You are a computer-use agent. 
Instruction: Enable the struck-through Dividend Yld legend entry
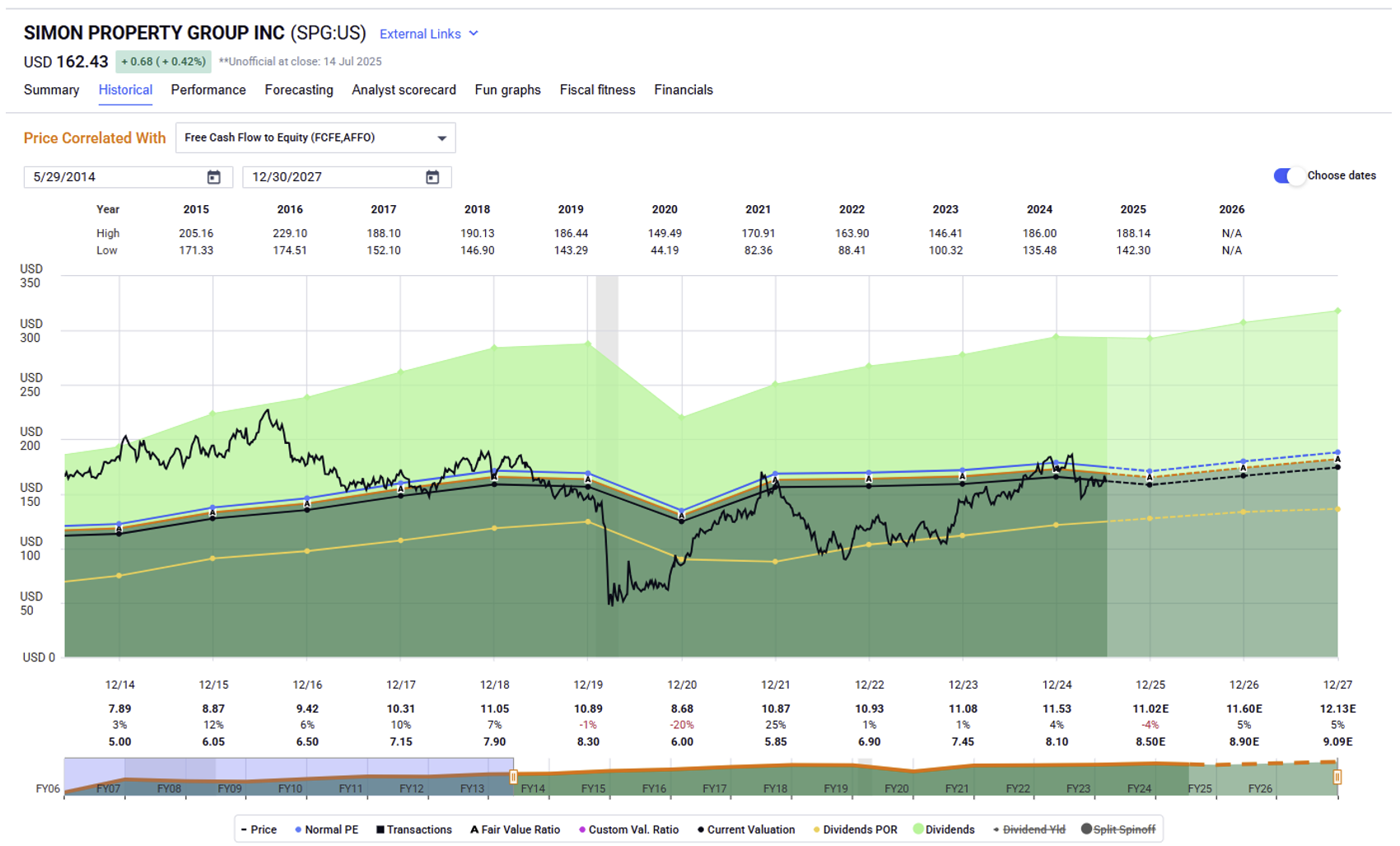pyautogui.click(x=1029, y=830)
